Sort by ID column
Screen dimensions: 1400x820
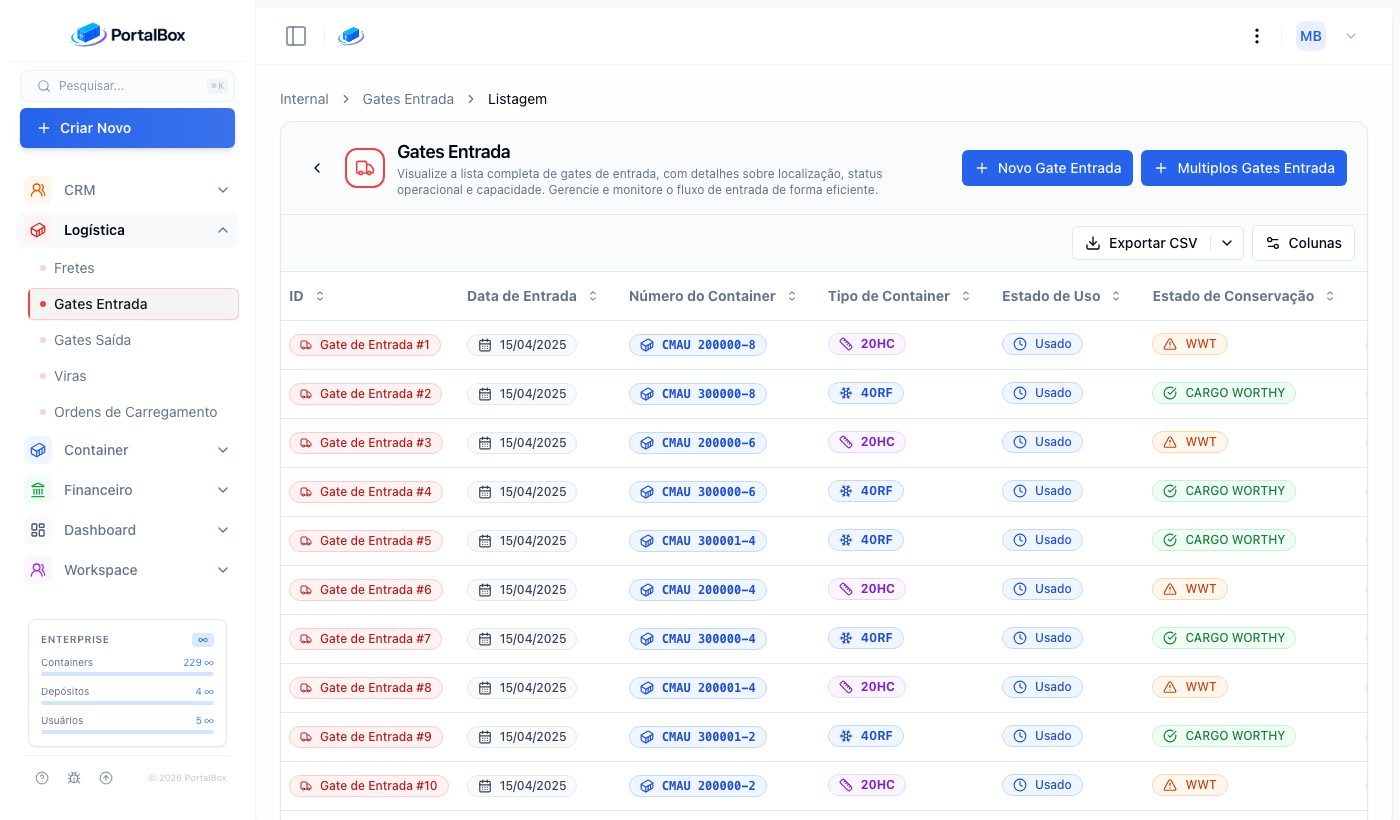coord(320,296)
